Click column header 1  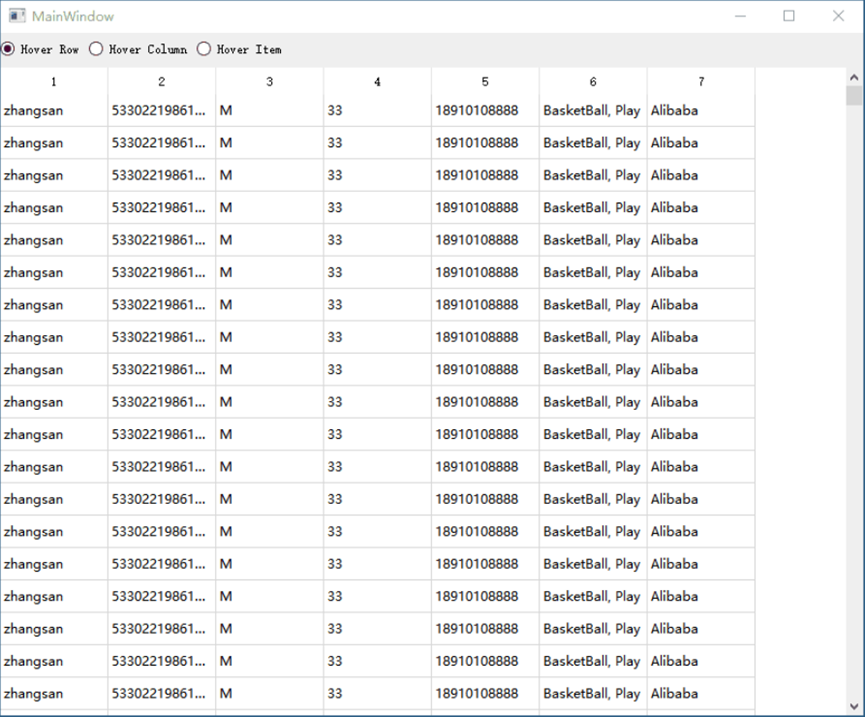[54, 82]
